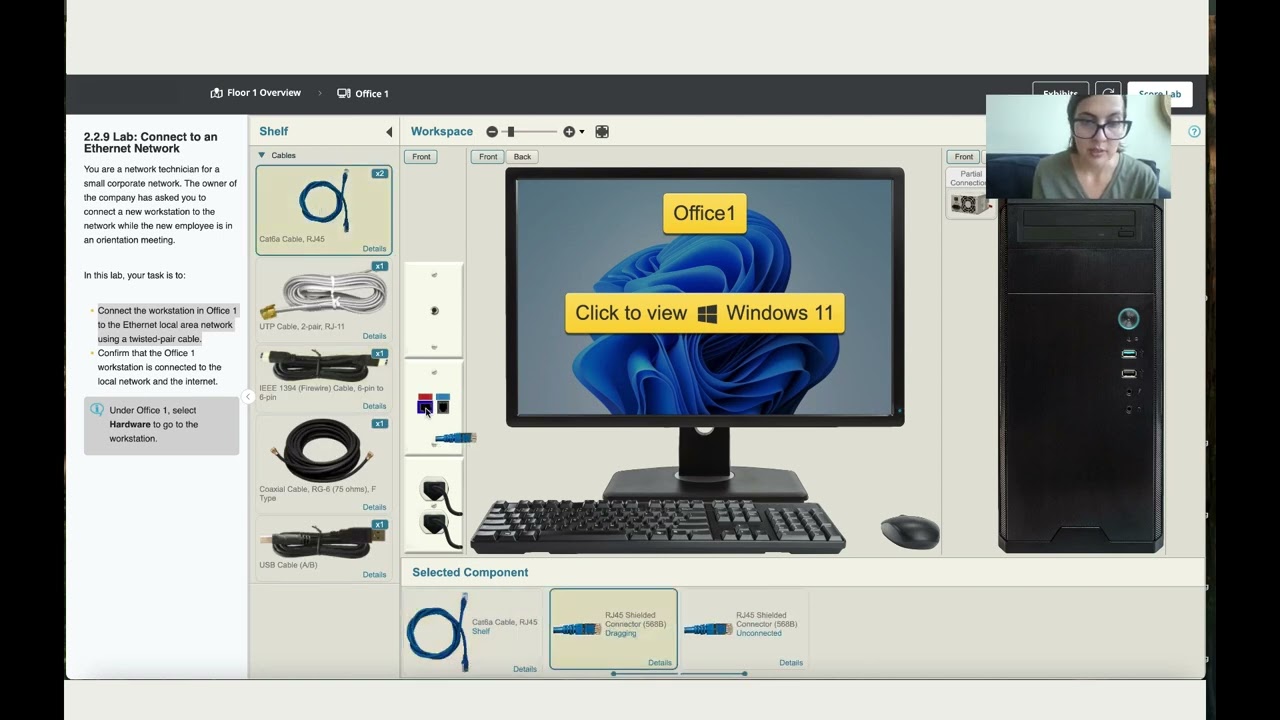This screenshot has width=1280, height=720.
Task: Switch monitor to Back view
Action: (x=522, y=157)
